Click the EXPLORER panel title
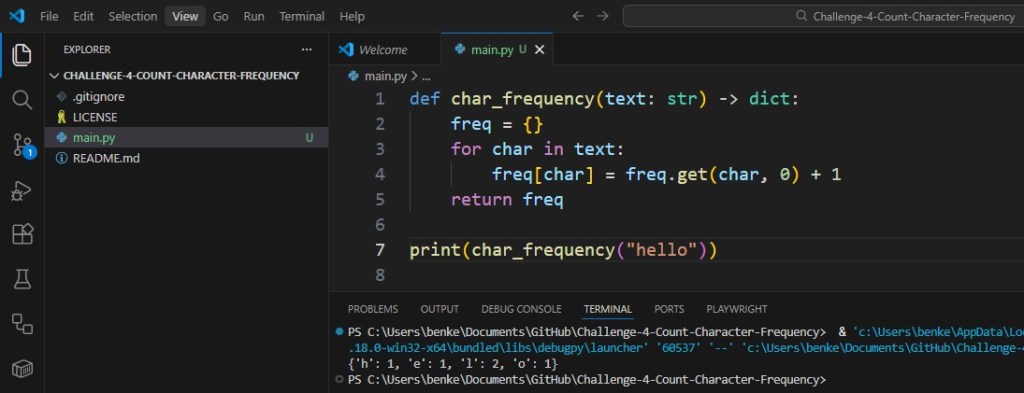 coord(87,50)
